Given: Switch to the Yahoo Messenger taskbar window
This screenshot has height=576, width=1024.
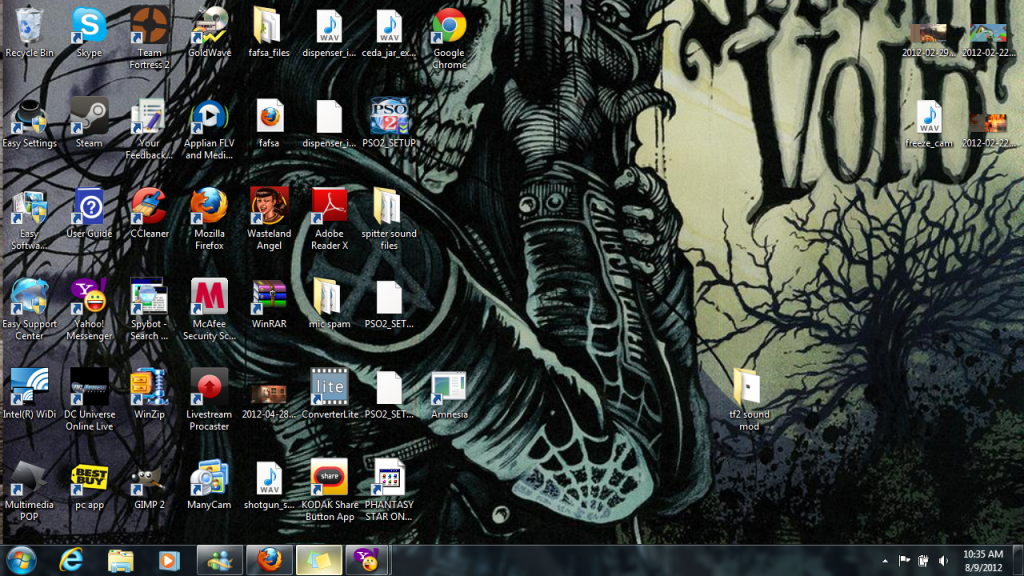Looking at the screenshot, I should pos(366,560).
